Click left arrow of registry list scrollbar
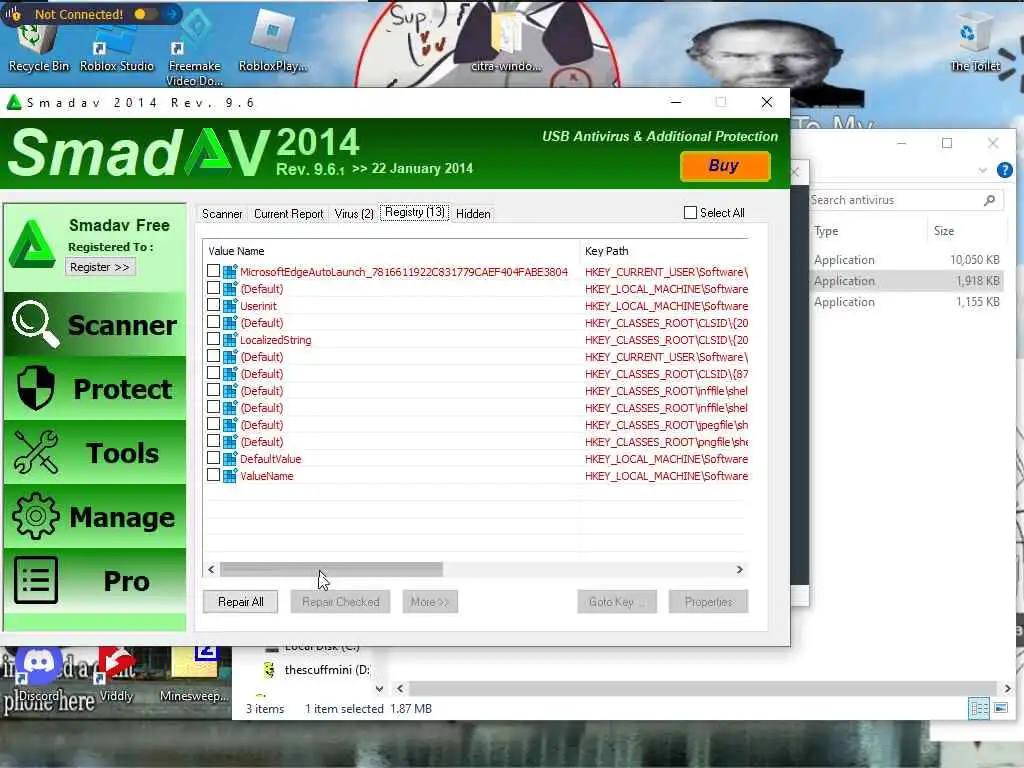This screenshot has width=1024, height=768. click(211, 569)
